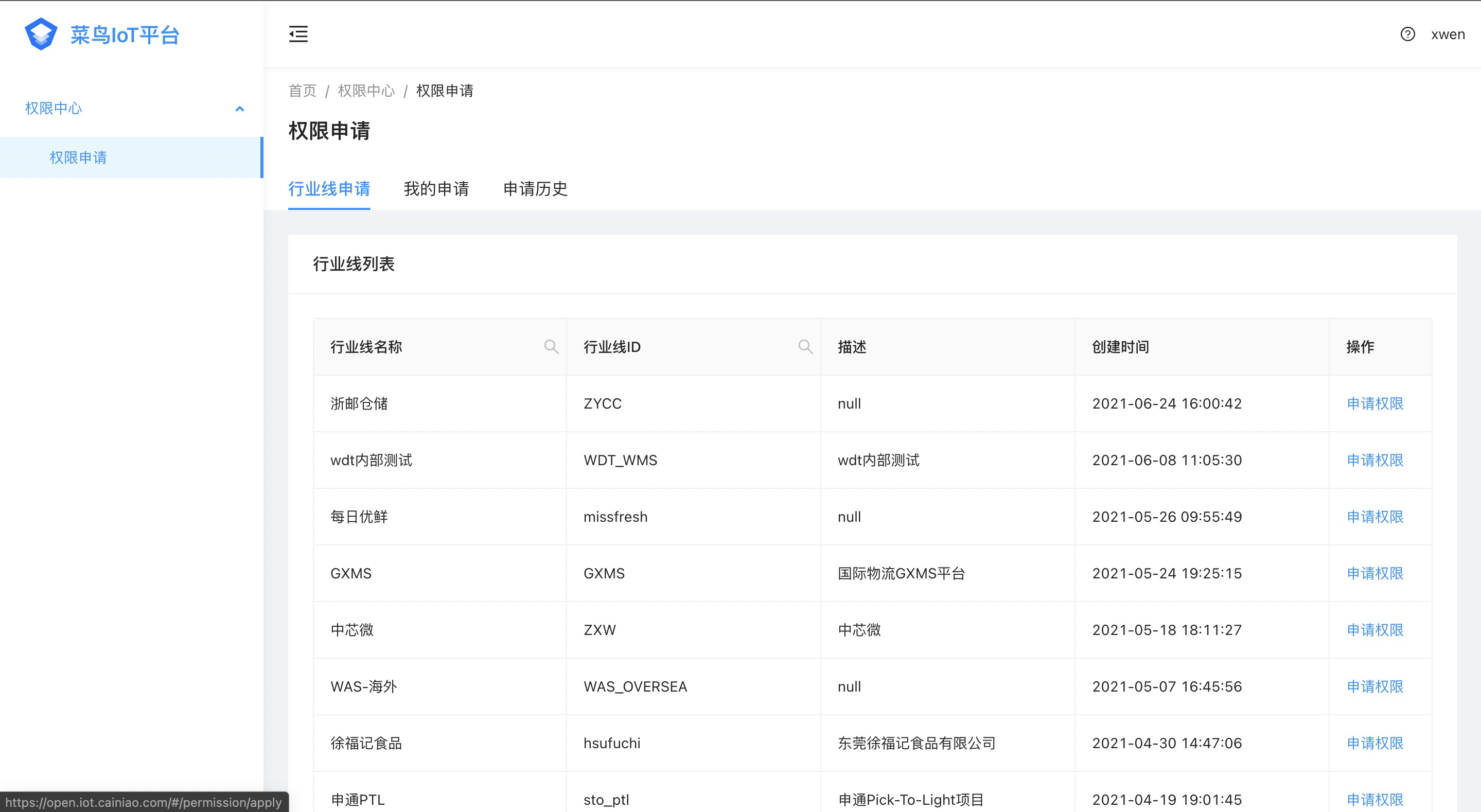Request permission for 中芯微 ZXW row
The height and width of the screenshot is (812, 1481).
pos(1374,630)
